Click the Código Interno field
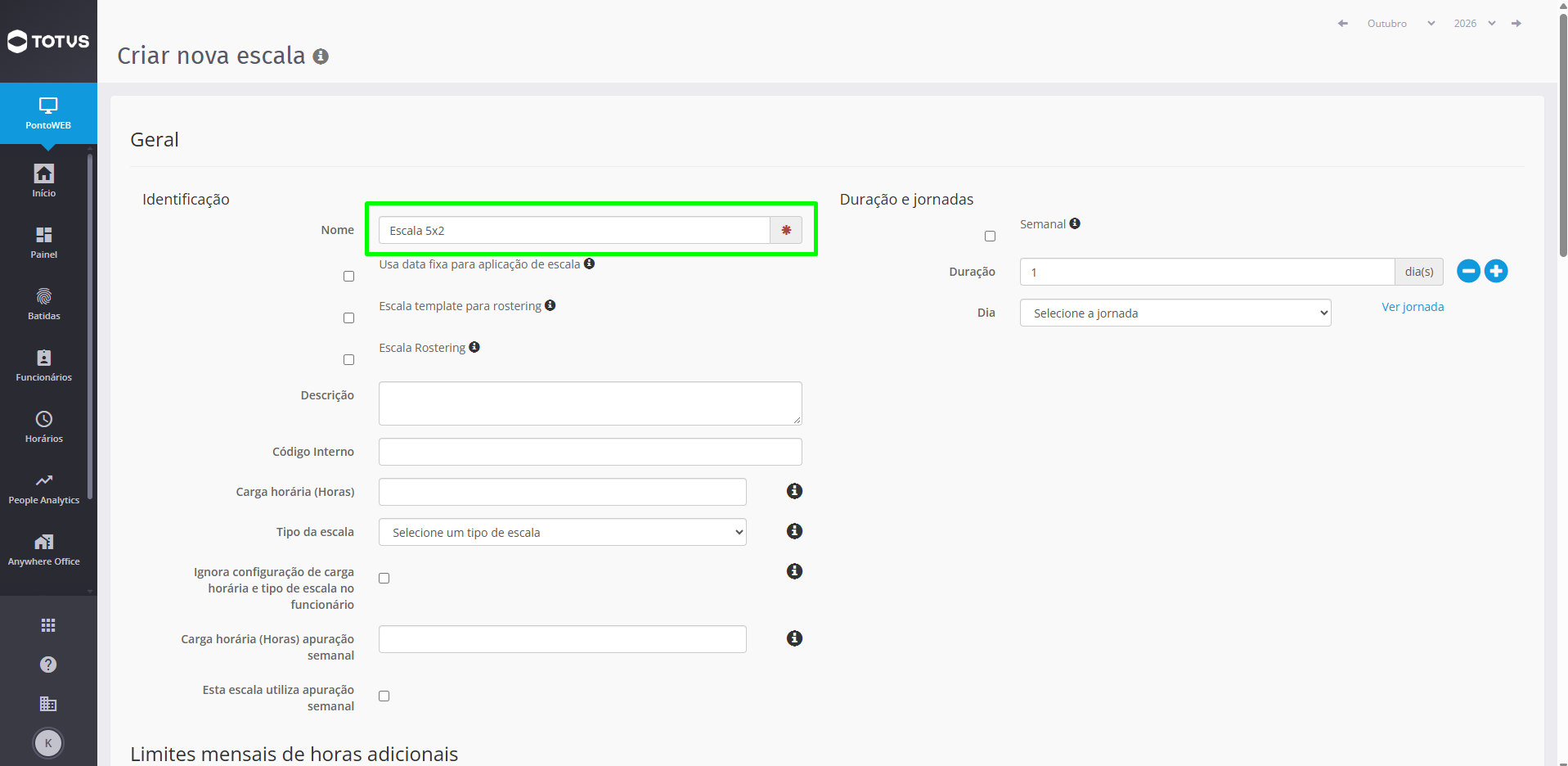 [591, 452]
